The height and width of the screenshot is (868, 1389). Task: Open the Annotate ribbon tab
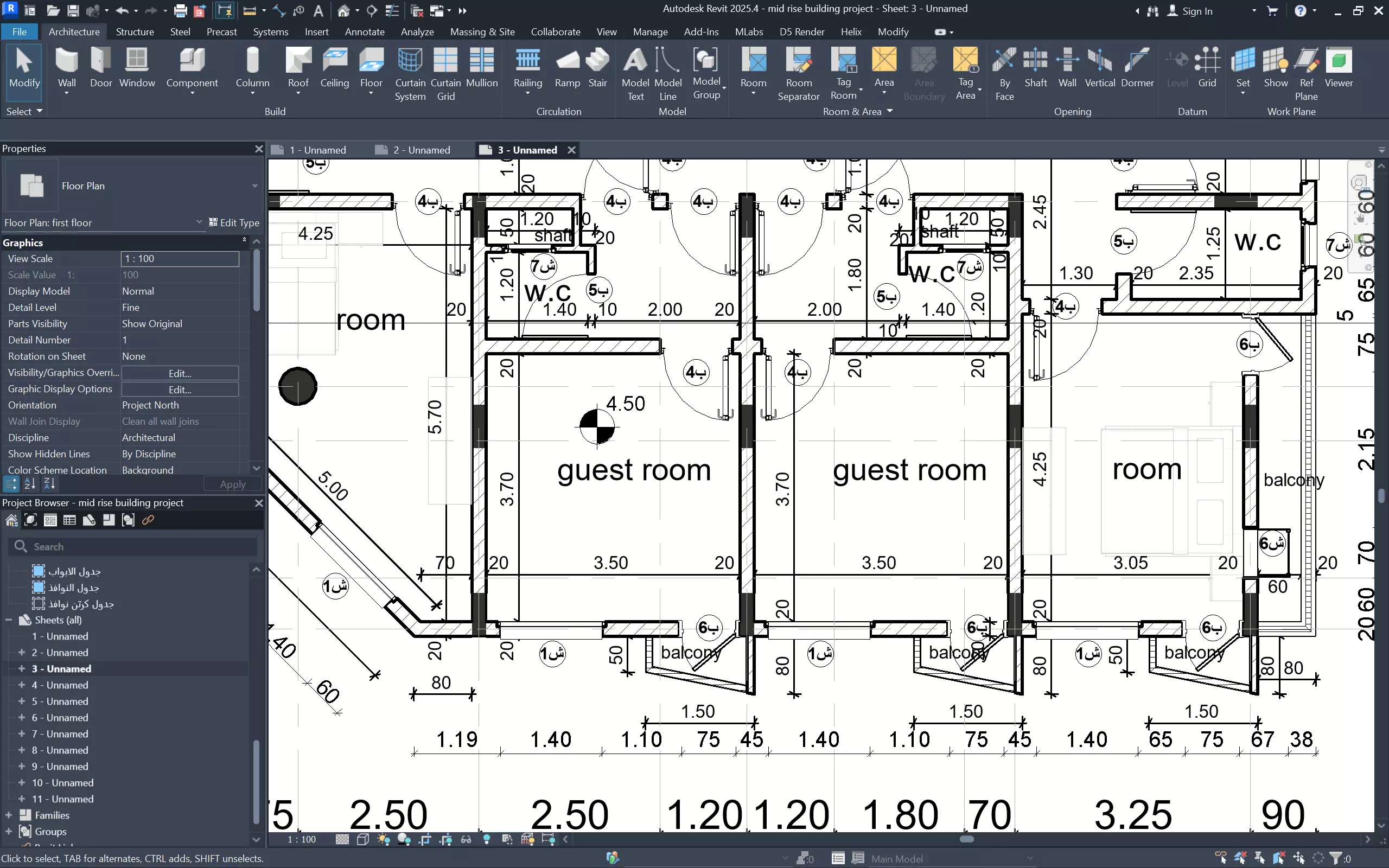coord(365,31)
